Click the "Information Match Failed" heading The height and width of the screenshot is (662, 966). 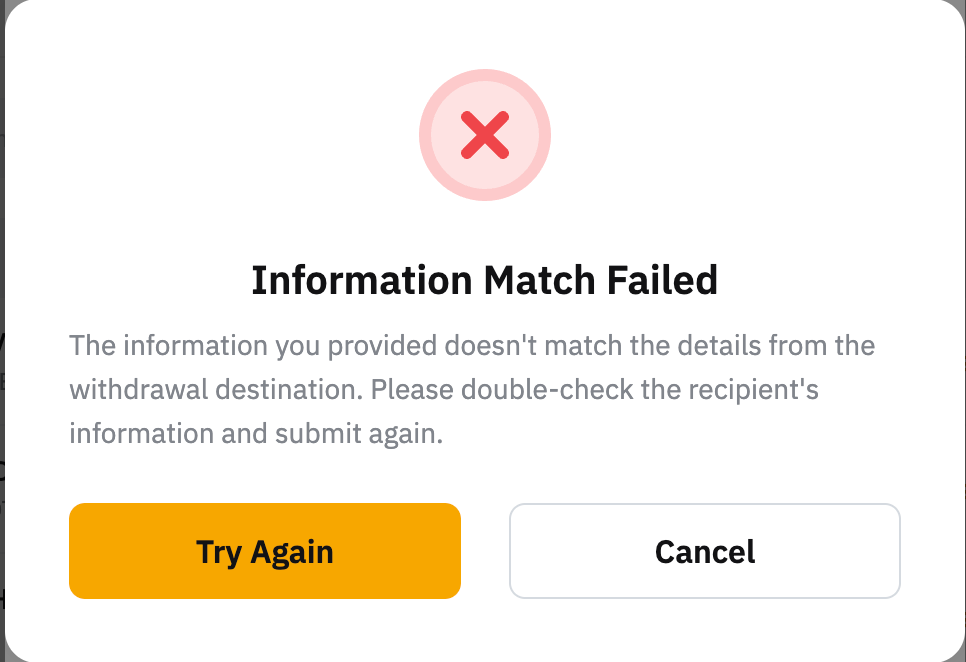(484, 280)
